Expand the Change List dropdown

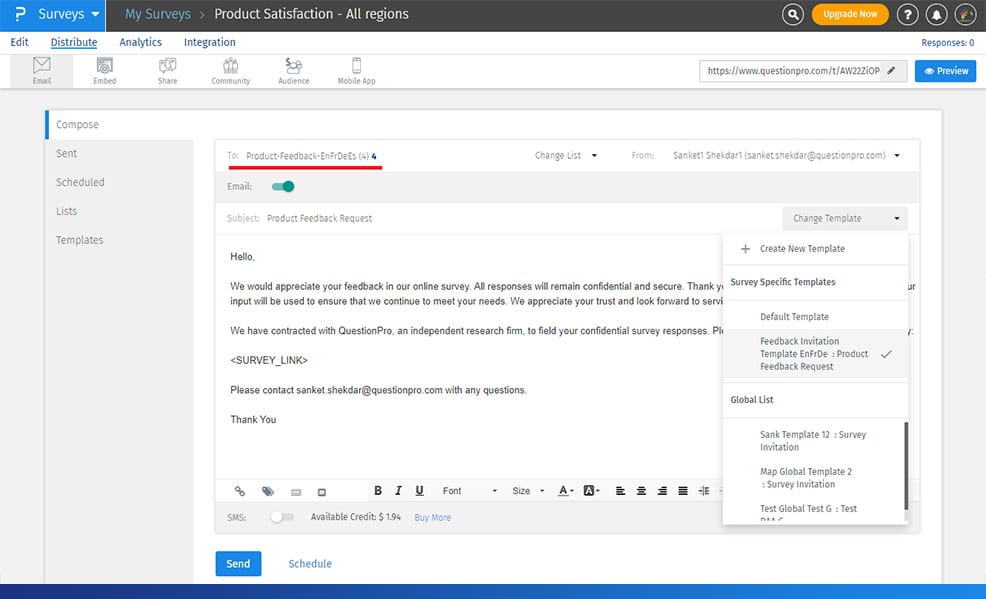566,155
